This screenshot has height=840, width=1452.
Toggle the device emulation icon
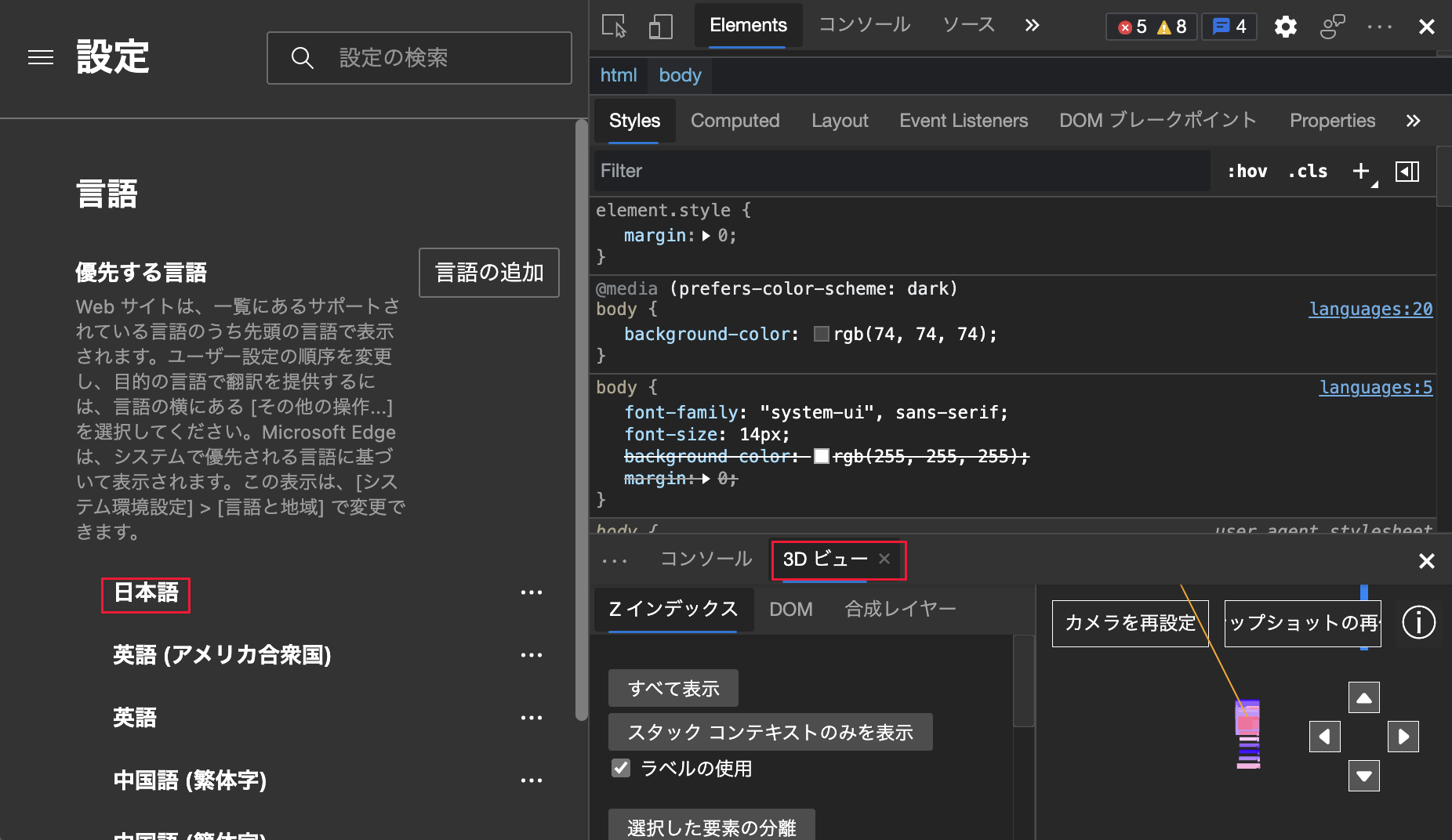660,26
